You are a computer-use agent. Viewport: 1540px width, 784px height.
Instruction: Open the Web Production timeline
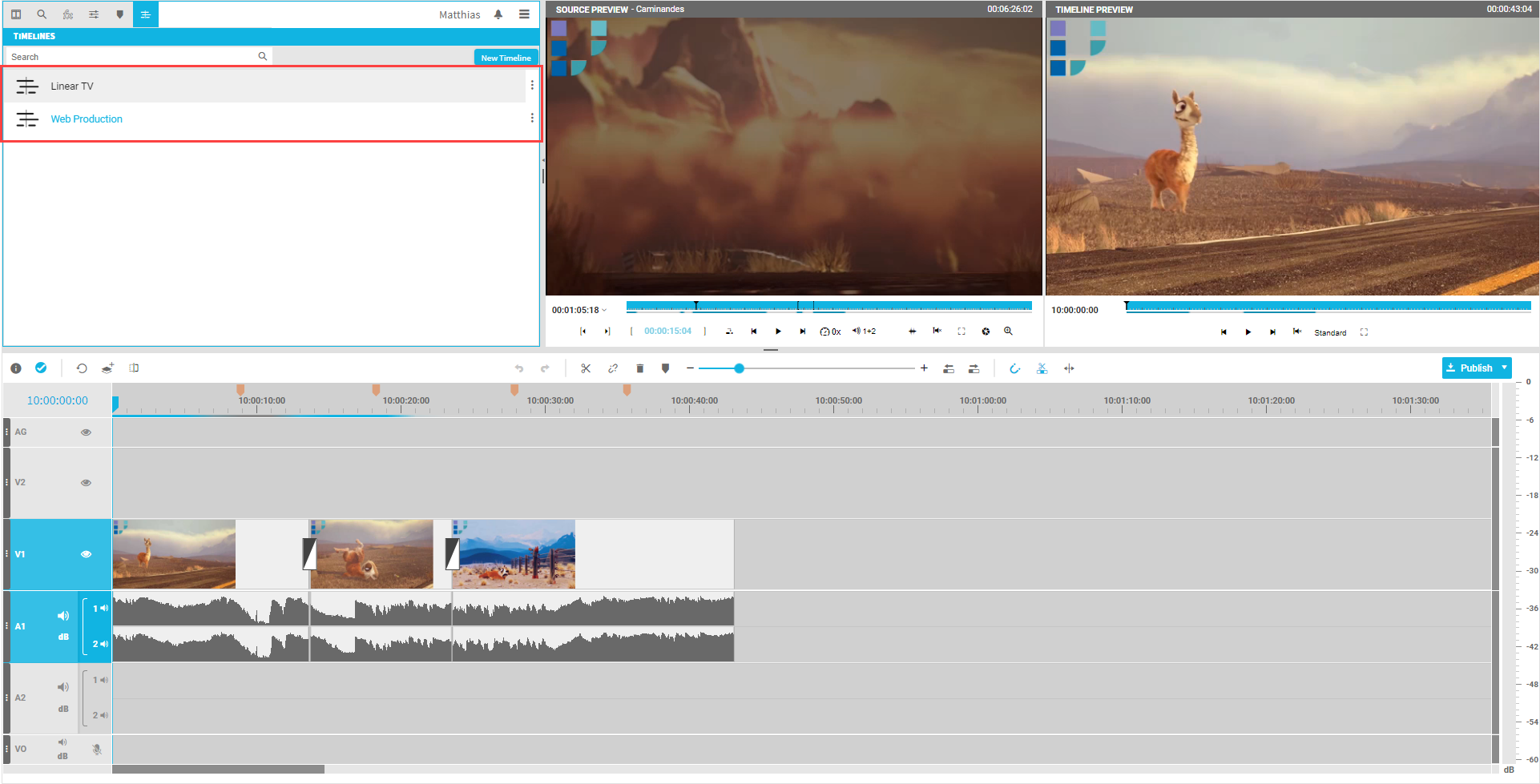pyautogui.click(x=86, y=119)
